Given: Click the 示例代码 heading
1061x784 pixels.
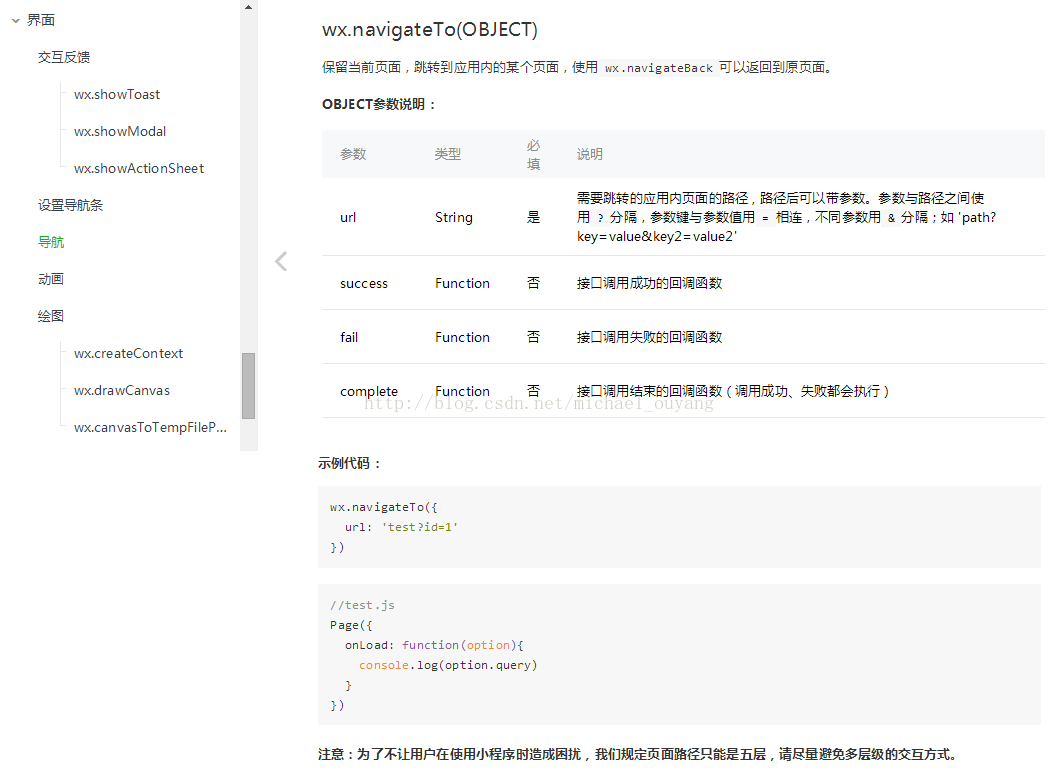Looking at the screenshot, I should click(x=350, y=463).
